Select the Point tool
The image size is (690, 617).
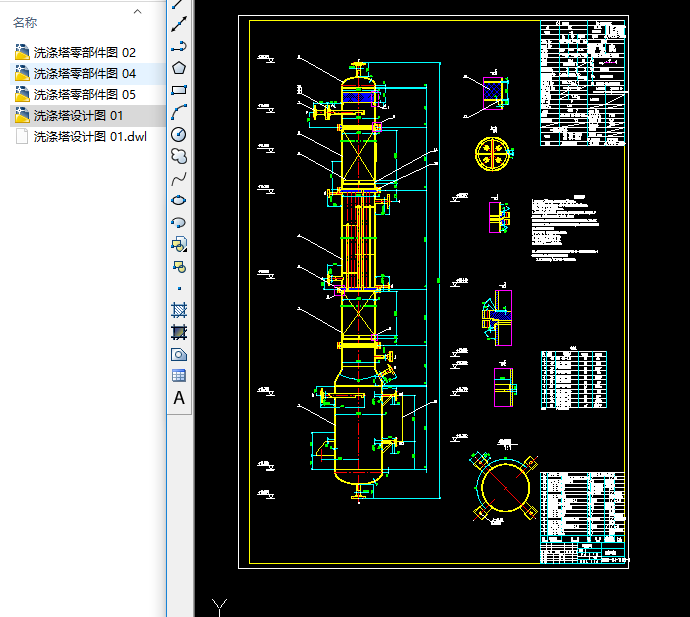[x=179, y=289]
